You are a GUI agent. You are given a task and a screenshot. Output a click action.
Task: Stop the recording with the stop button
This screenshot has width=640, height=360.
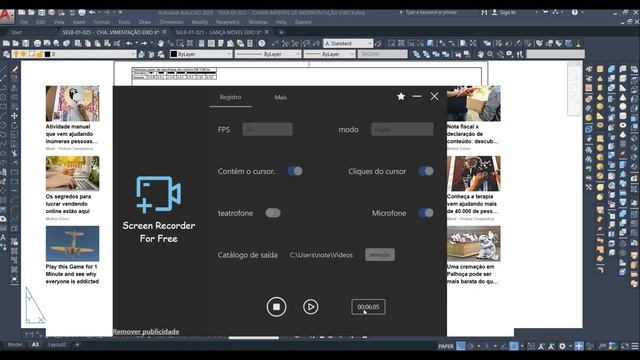[x=276, y=307]
